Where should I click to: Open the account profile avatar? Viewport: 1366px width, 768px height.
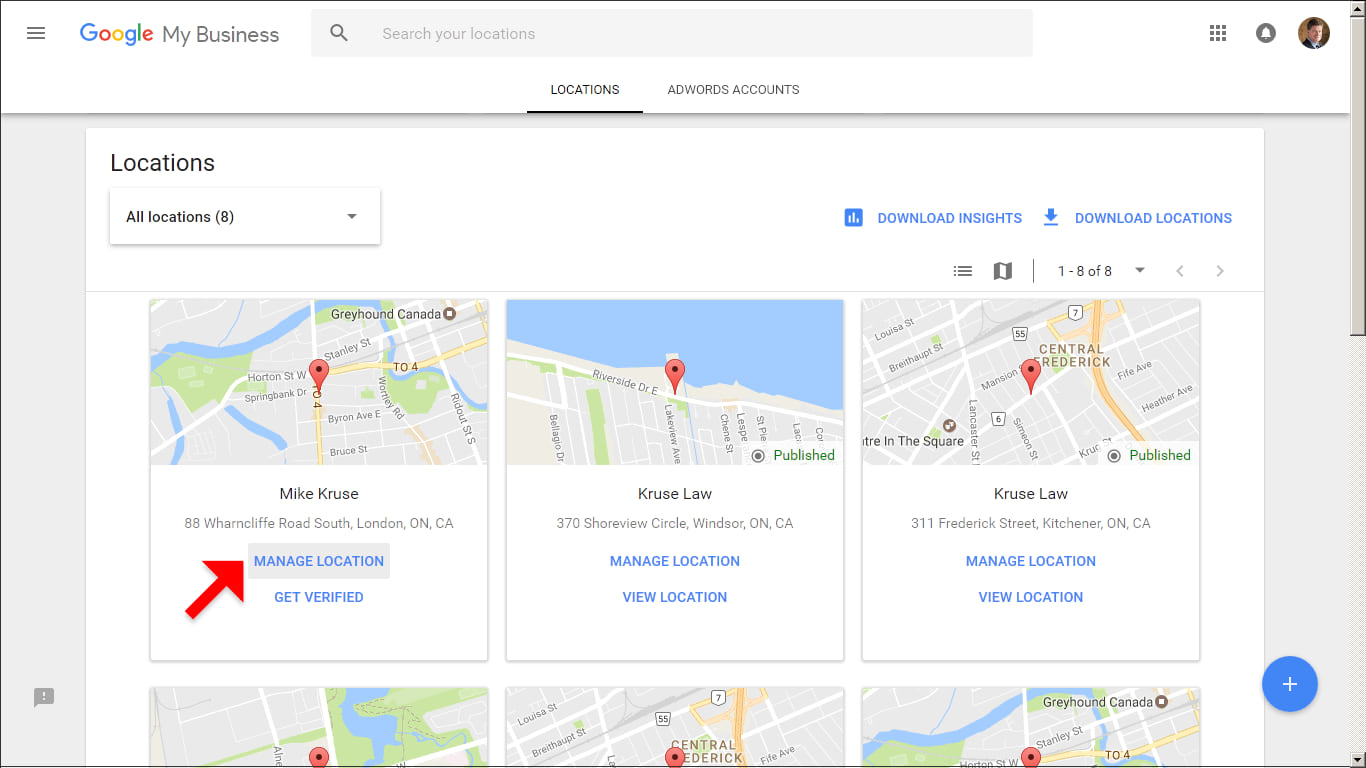pyautogui.click(x=1314, y=33)
